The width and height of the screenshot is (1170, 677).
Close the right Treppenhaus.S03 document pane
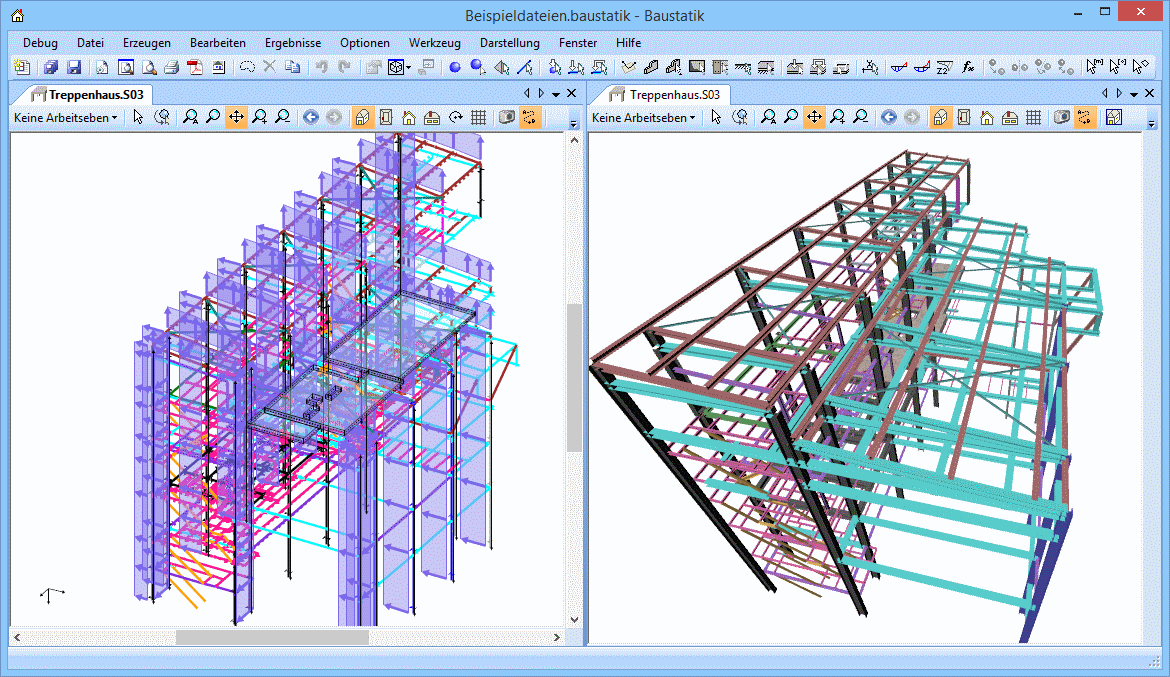(1150, 93)
